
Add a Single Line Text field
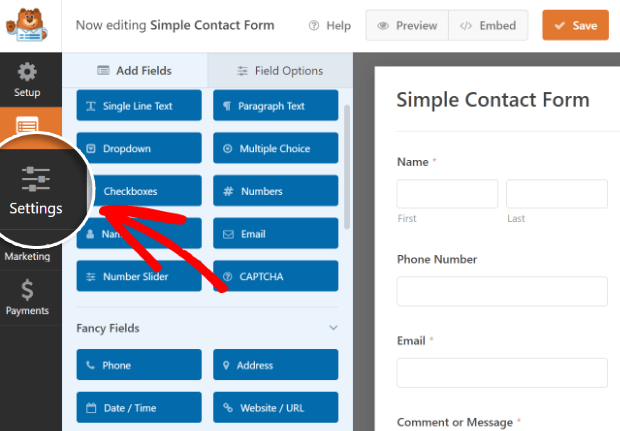(138, 106)
